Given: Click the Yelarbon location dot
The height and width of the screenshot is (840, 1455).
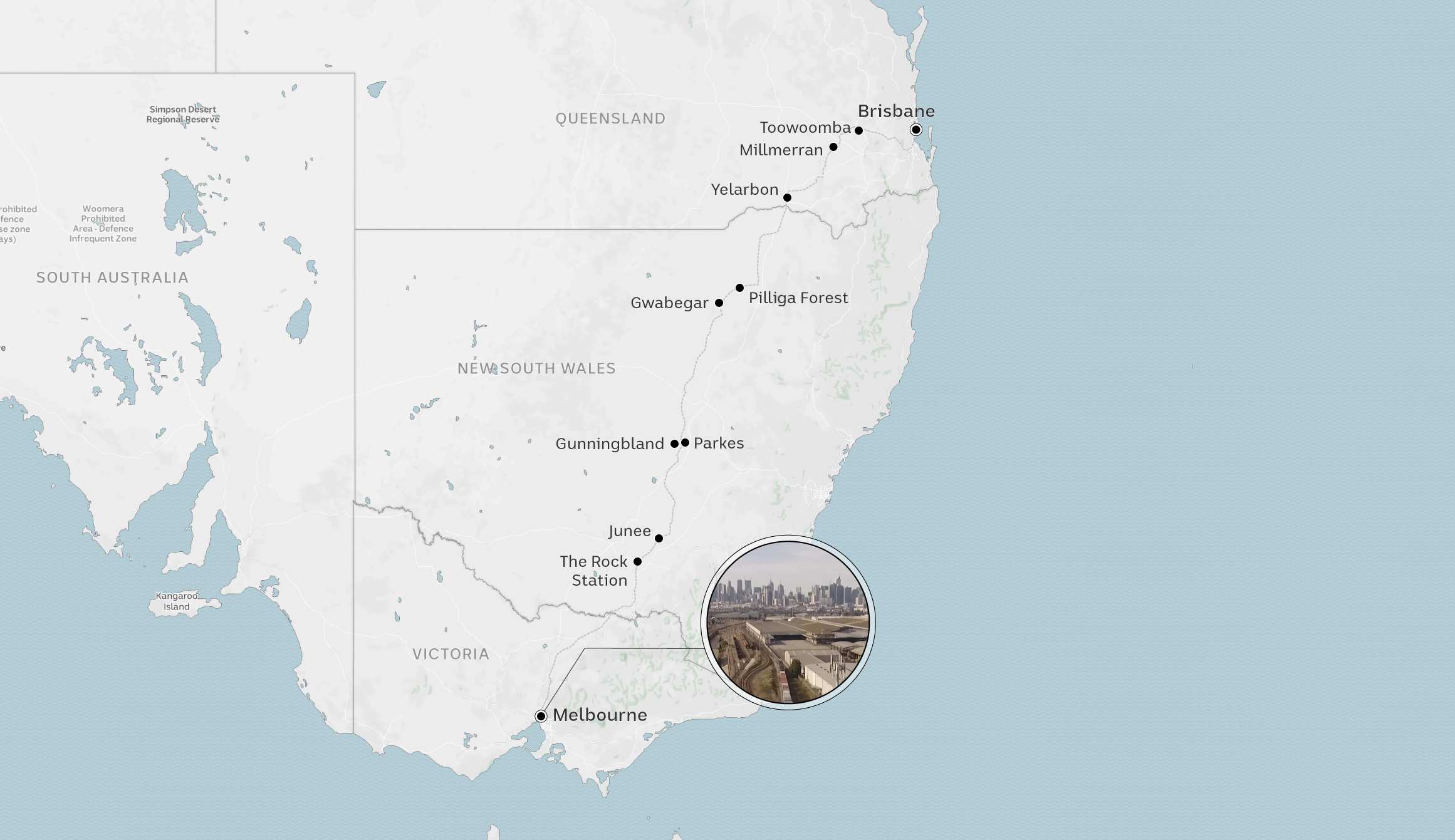Looking at the screenshot, I should [x=787, y=197].
